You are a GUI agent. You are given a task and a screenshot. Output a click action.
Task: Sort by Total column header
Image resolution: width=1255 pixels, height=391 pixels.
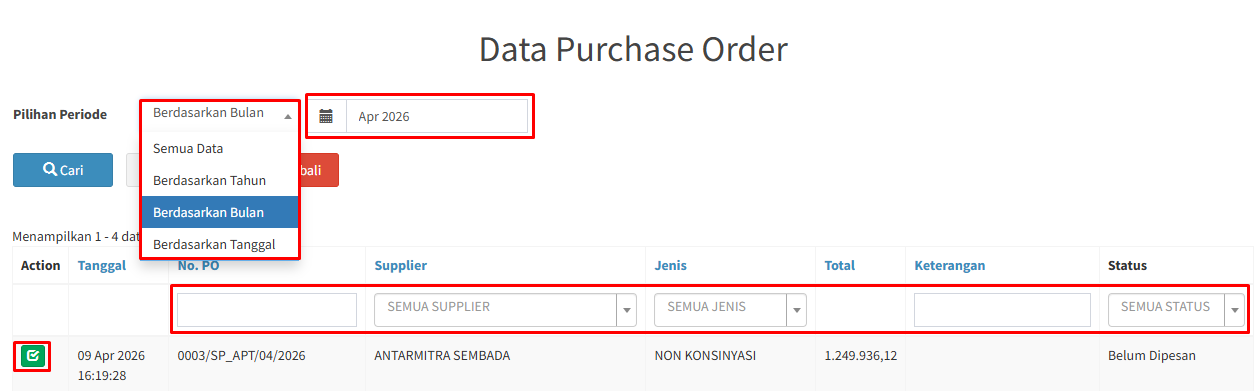tap(840, 265)
